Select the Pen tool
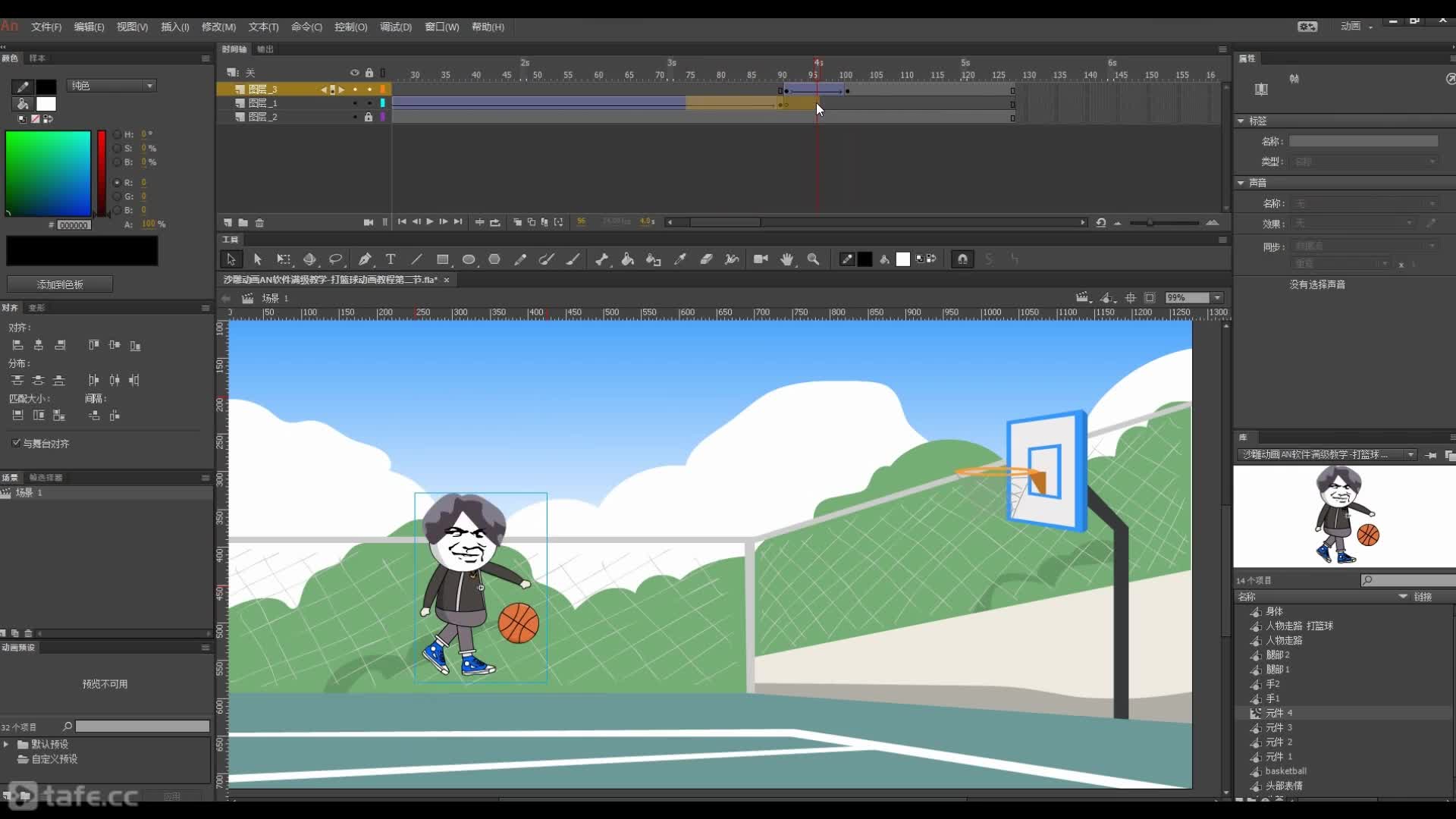1456x819 pixels. (x=365, y=259)
